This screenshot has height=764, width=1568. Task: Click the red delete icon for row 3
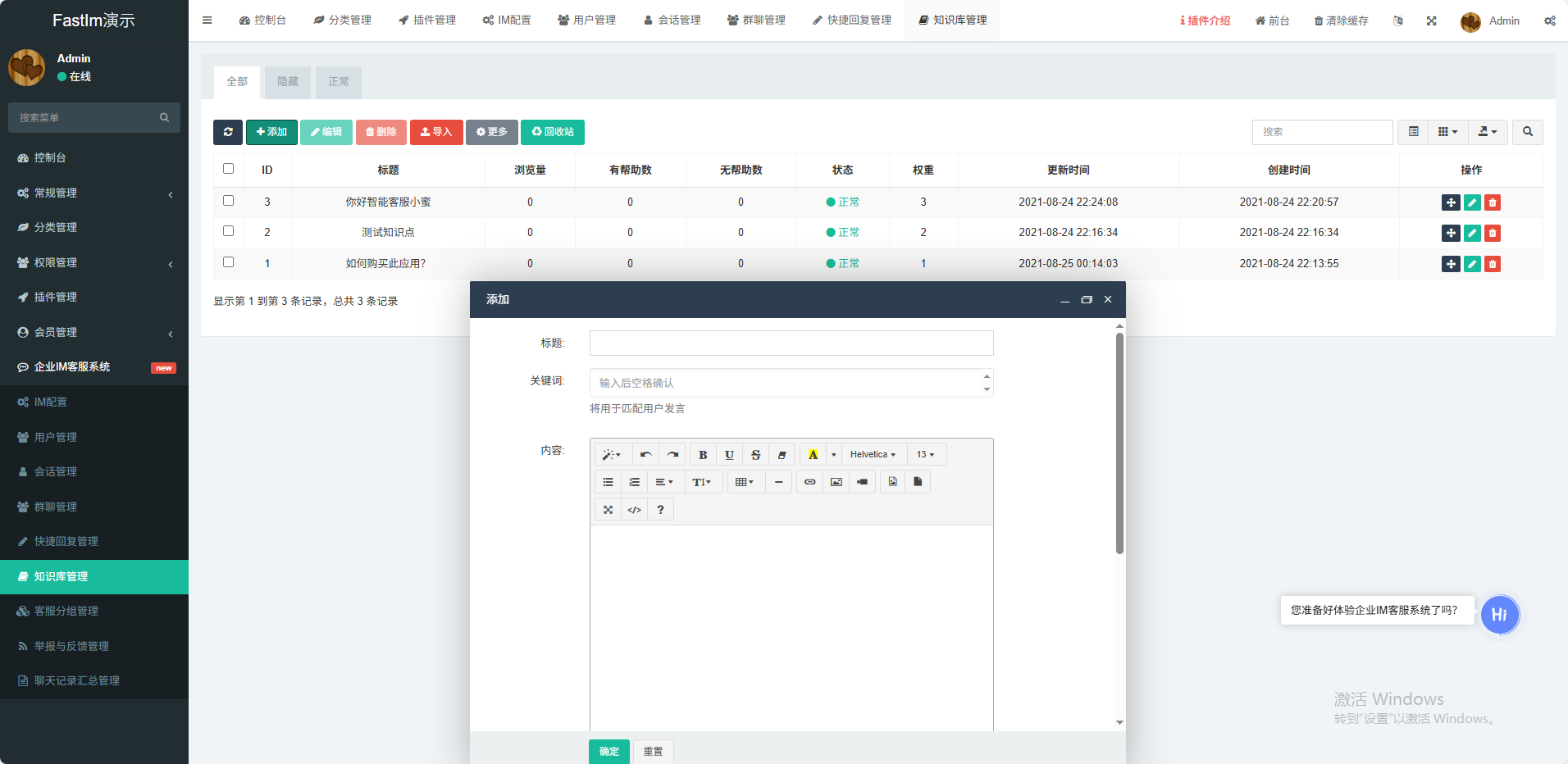click(1493, 202)
